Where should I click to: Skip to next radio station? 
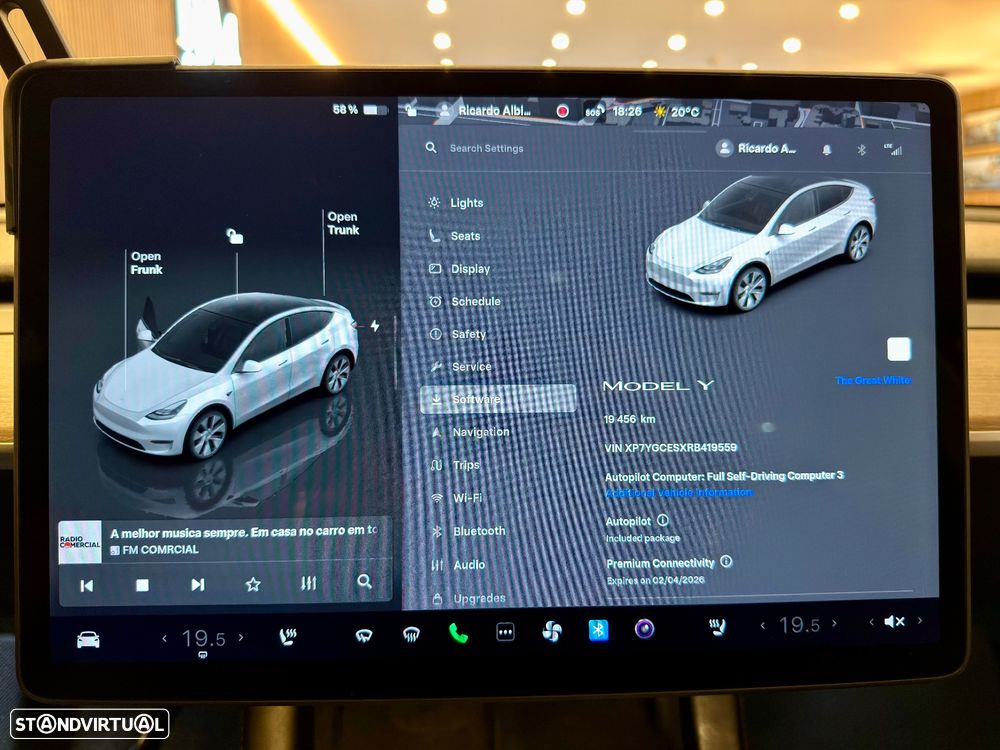coord(198,584)
